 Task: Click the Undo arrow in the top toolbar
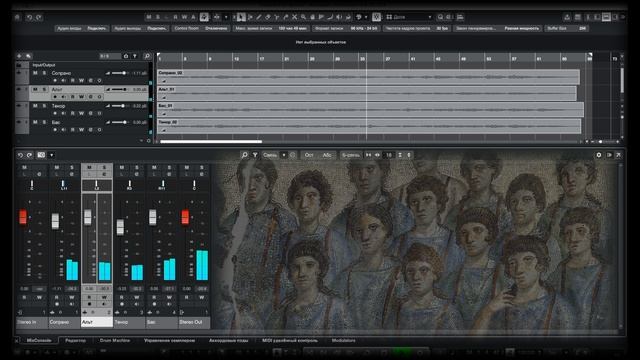pos(29,17)
